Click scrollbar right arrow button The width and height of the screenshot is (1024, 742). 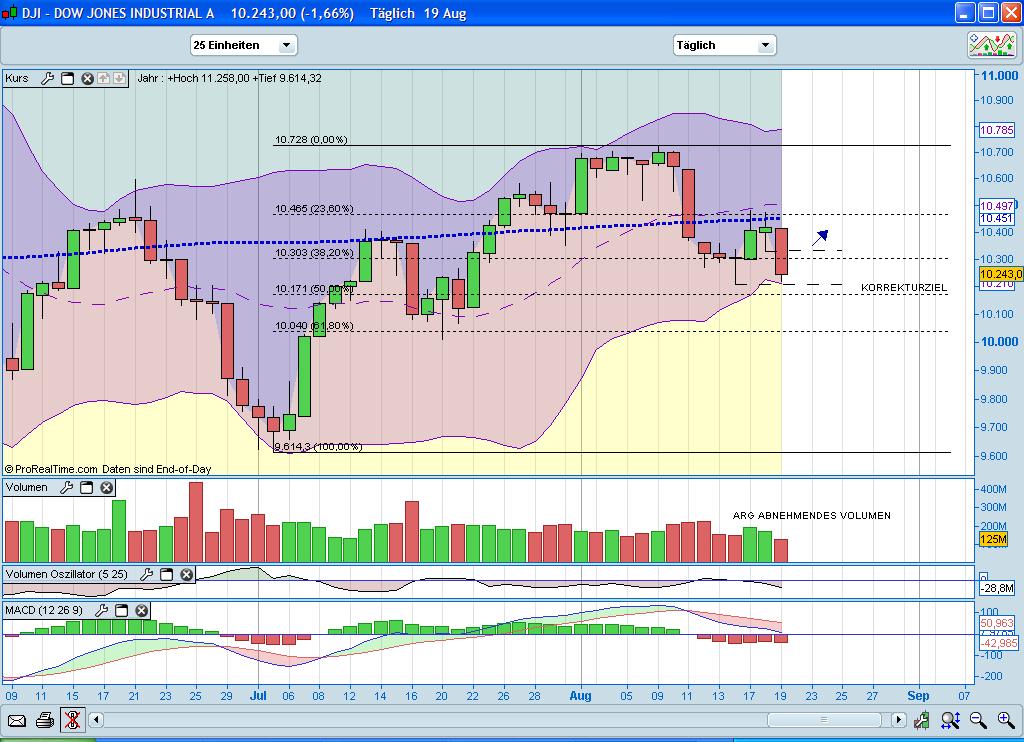pyautogui.click(x=899, y=720)
